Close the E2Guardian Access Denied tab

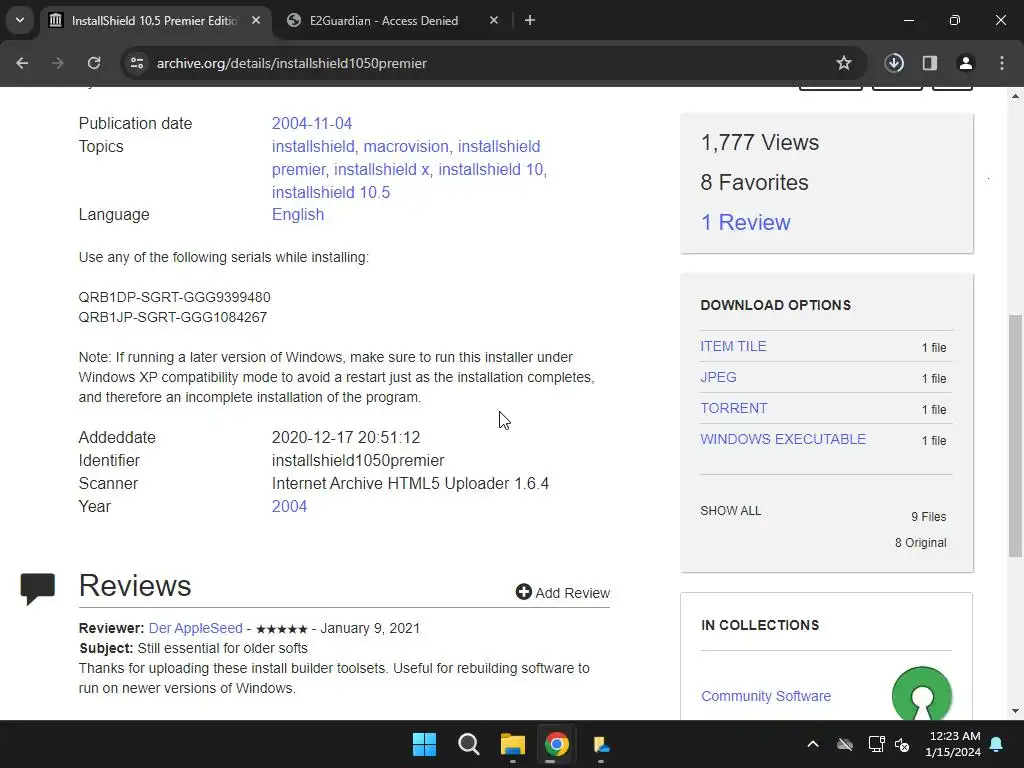[494, 20]
